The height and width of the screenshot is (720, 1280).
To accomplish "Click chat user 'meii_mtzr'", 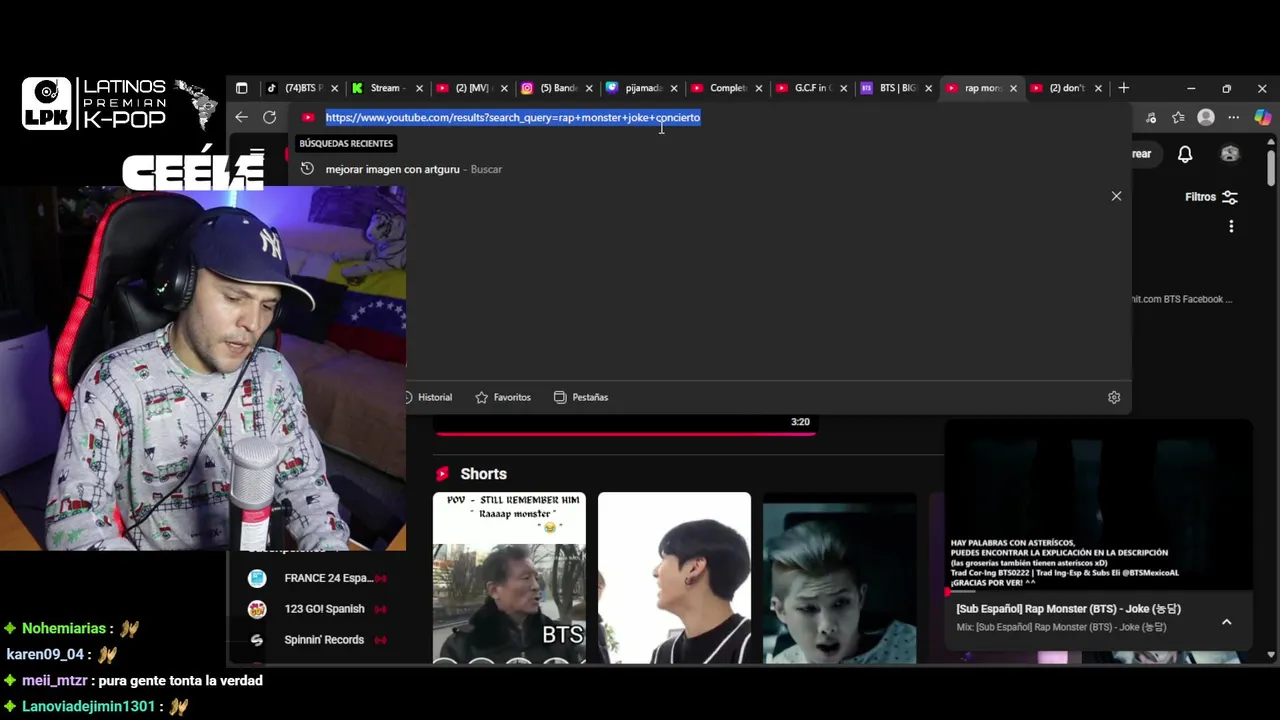I will 55,681.
